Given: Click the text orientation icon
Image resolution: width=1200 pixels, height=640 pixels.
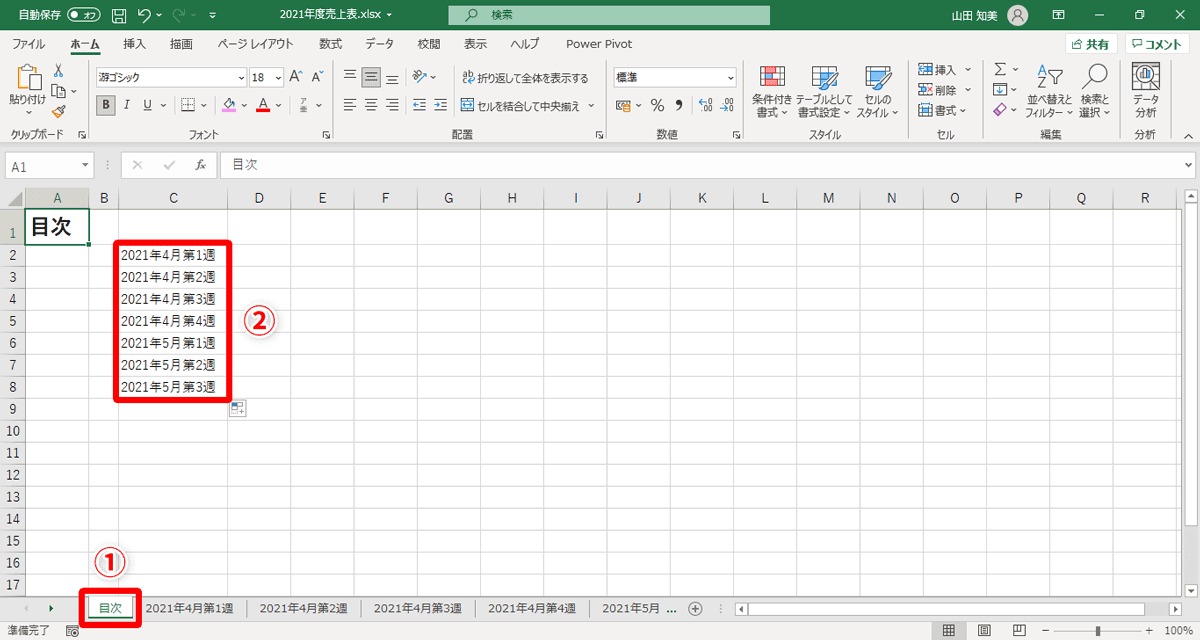Looking at the screenshot, I should (420, 77).
